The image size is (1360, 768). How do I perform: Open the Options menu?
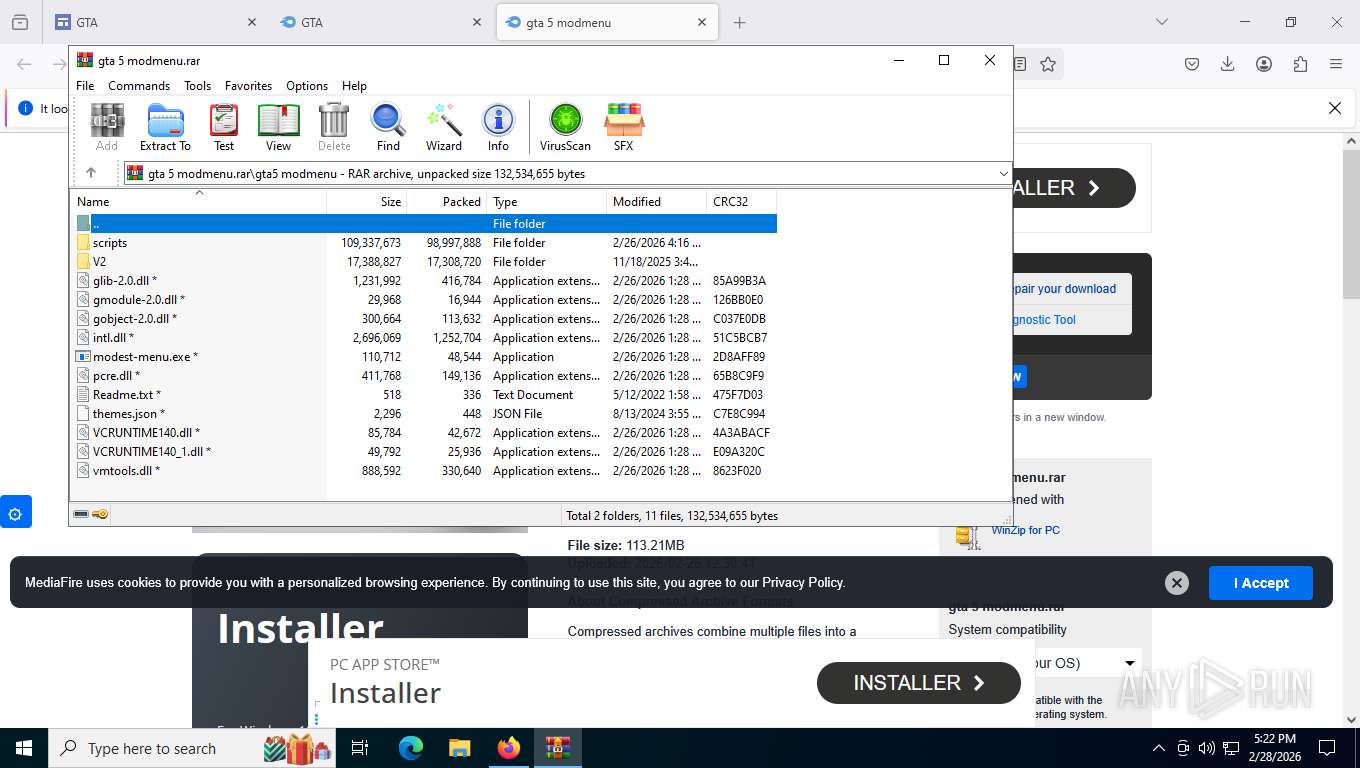[307, 86]
